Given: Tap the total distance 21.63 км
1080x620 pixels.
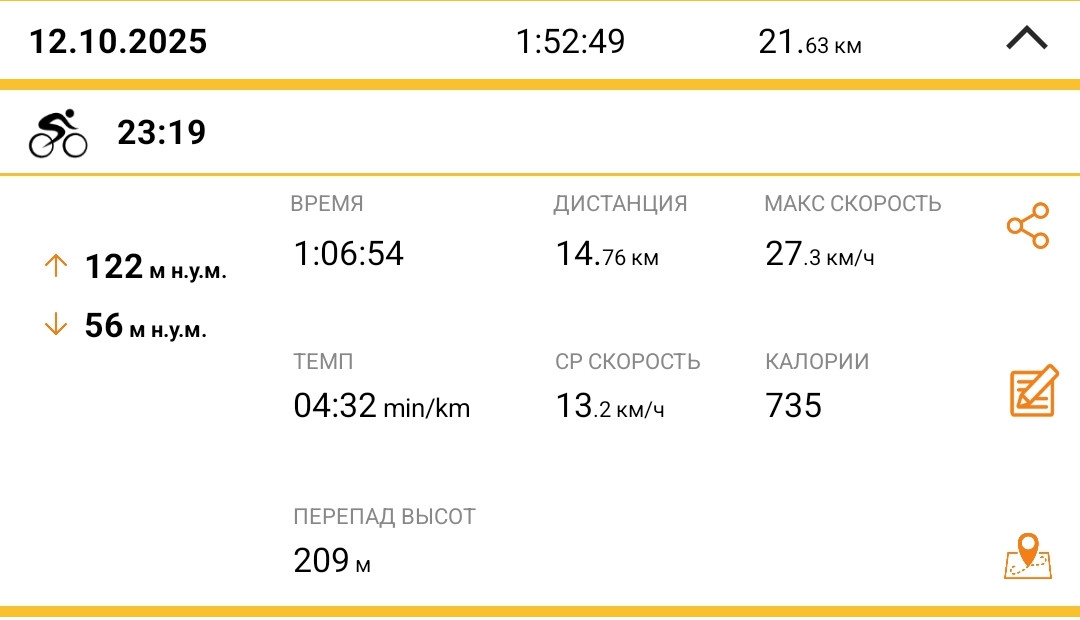Looking at the screenshot, I should [809, 42].
